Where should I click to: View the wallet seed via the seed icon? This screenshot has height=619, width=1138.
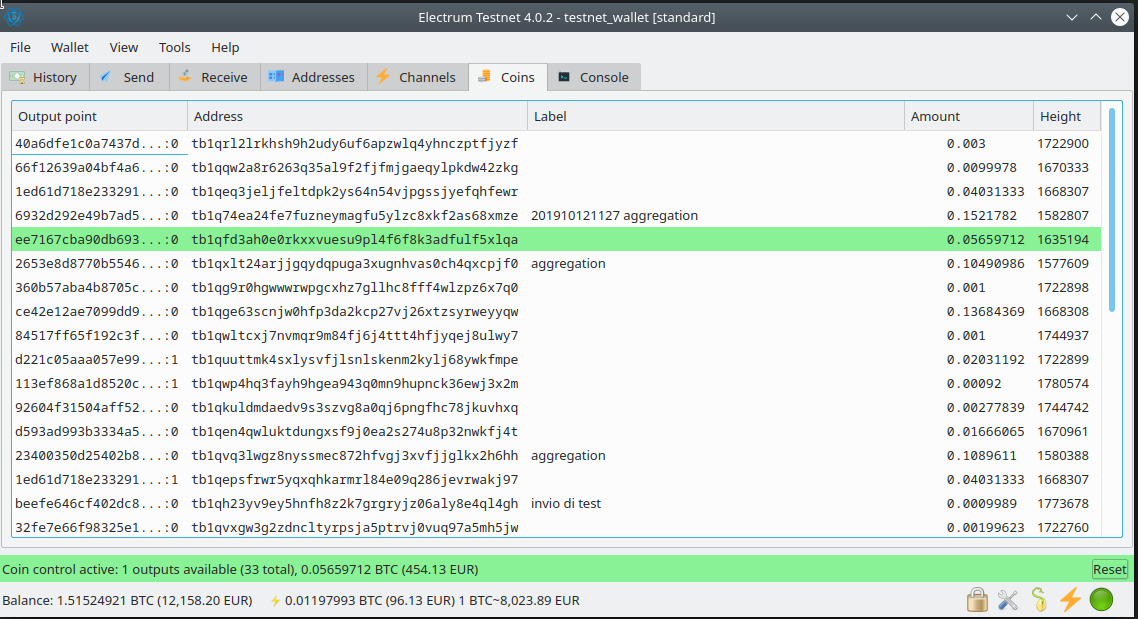[x=1039, y=600]
